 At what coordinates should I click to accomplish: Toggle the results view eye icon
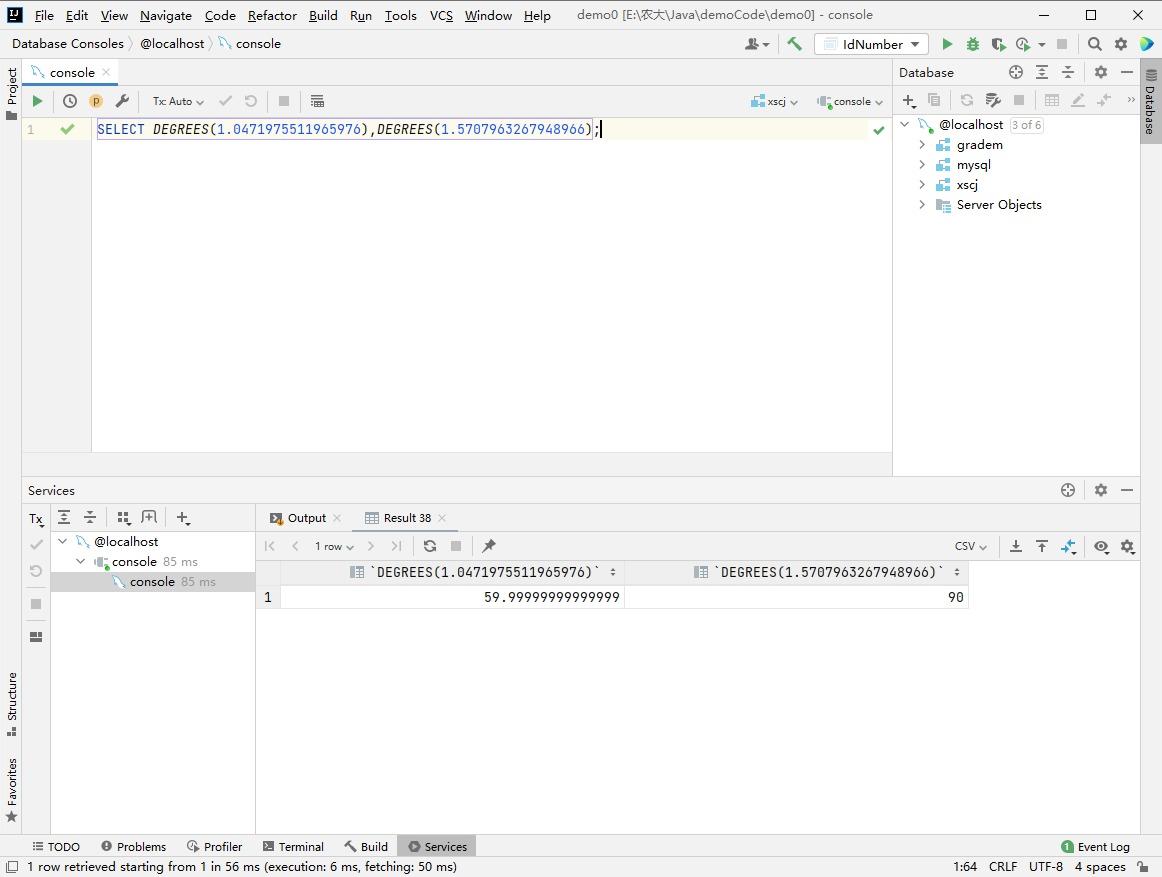point(1101,546)
